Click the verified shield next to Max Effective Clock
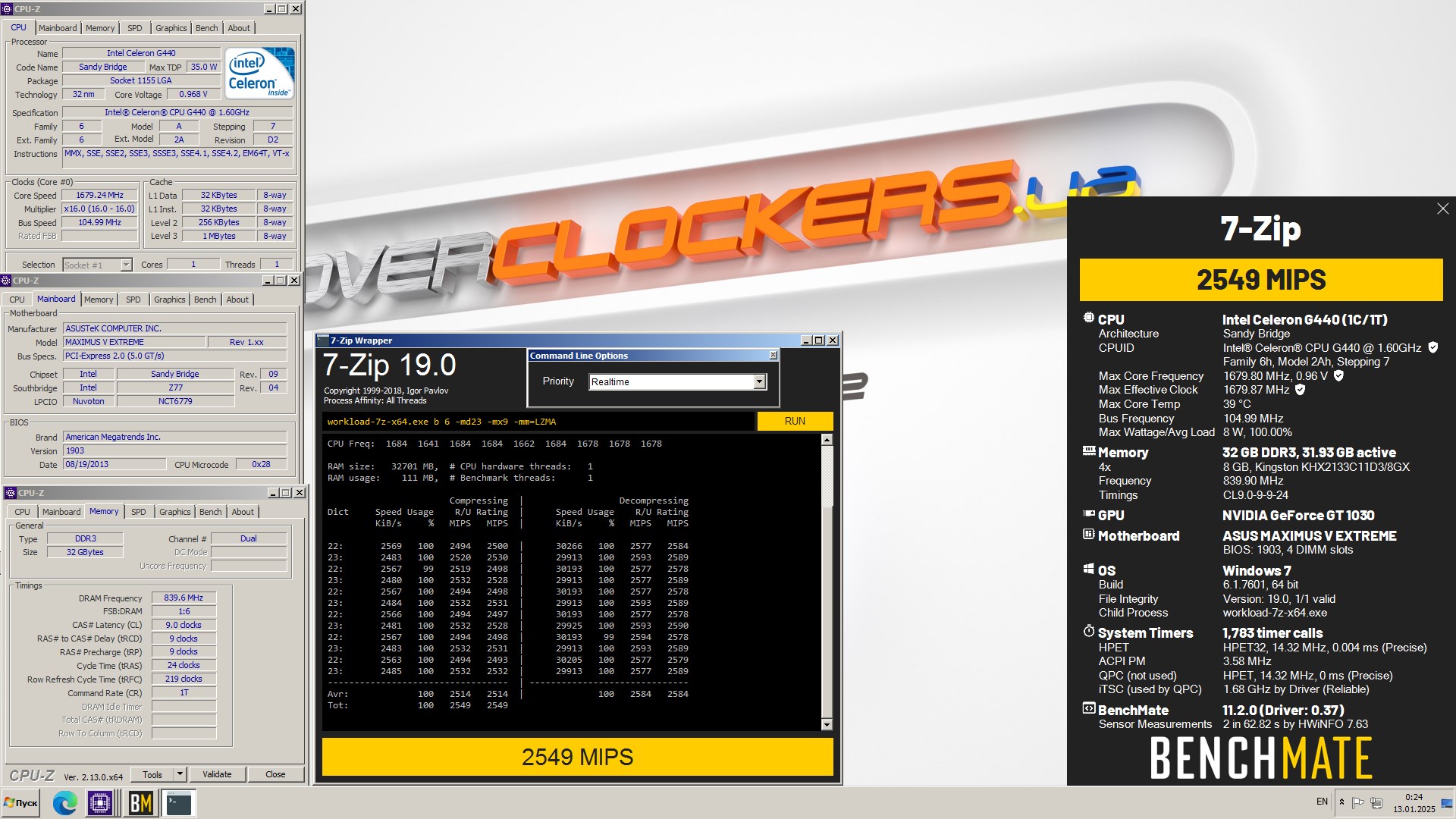Screen dimensions: 1456x819 click(1300, 389)
